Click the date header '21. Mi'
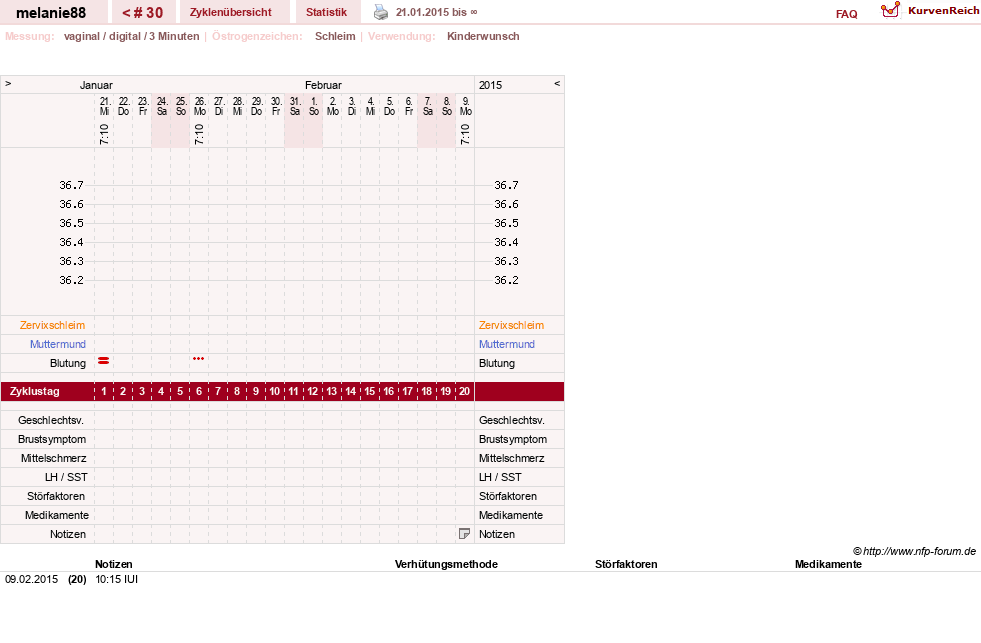This screenshot has width=981, height=643. click(x=104, y=106)
